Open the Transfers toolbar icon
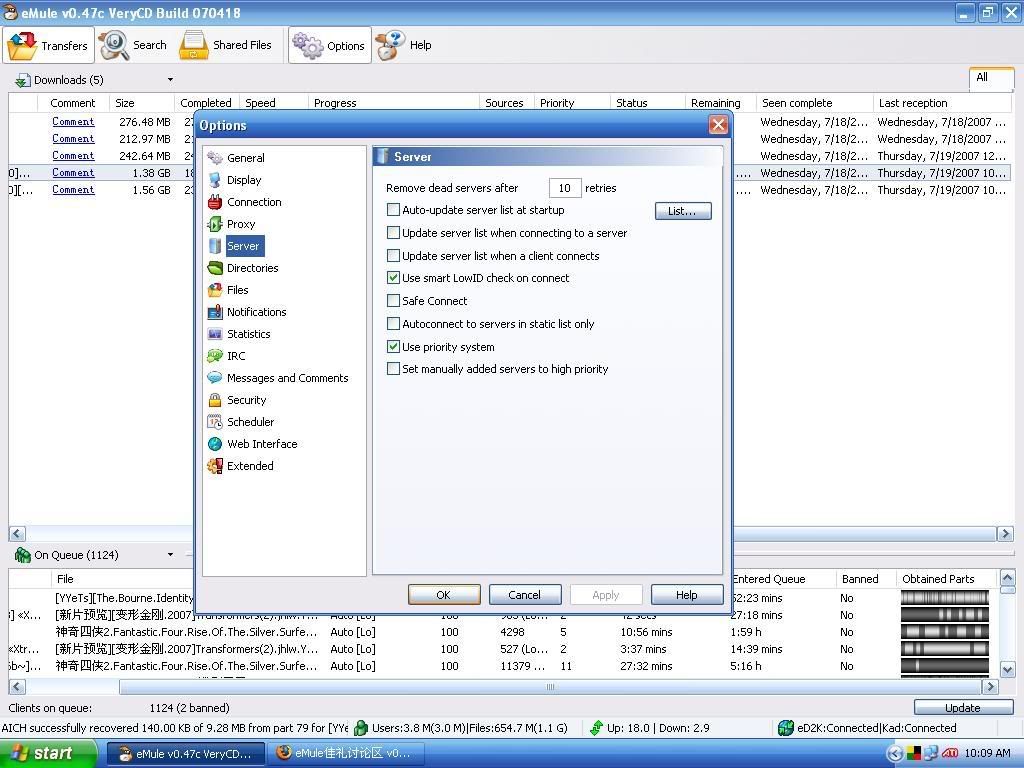 (22, 46)
